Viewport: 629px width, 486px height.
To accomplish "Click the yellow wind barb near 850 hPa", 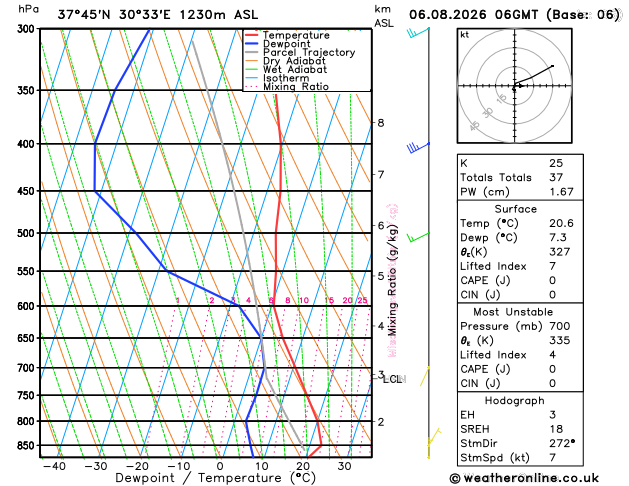I will pos(434,439).
